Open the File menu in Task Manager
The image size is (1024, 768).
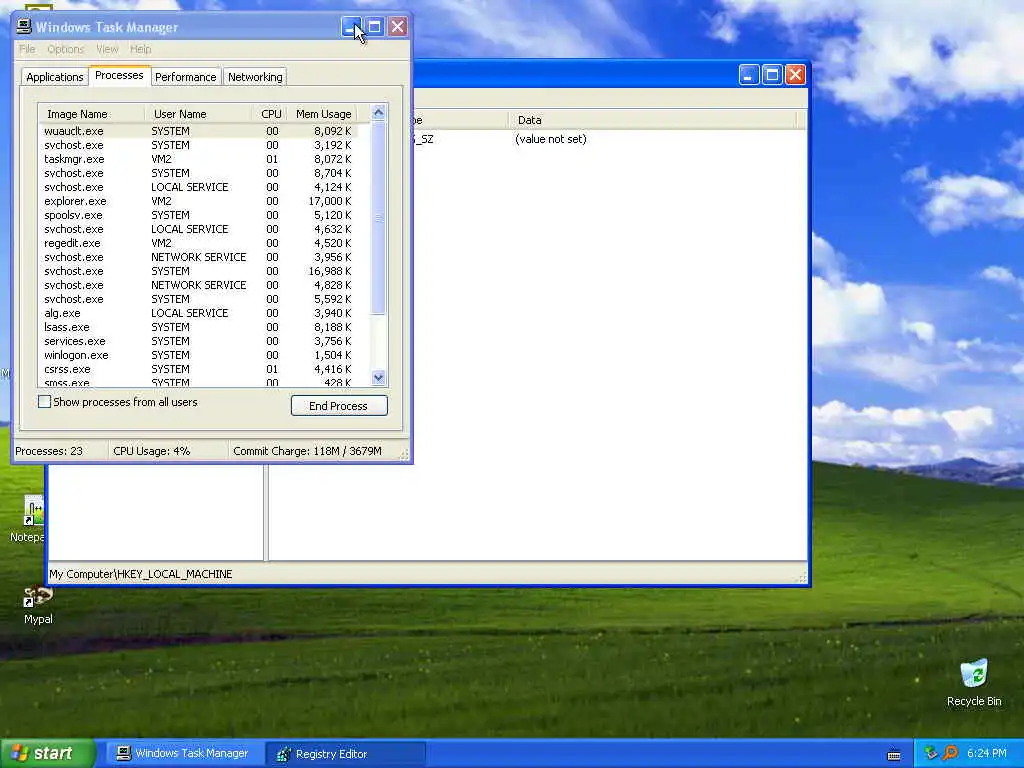27,49
